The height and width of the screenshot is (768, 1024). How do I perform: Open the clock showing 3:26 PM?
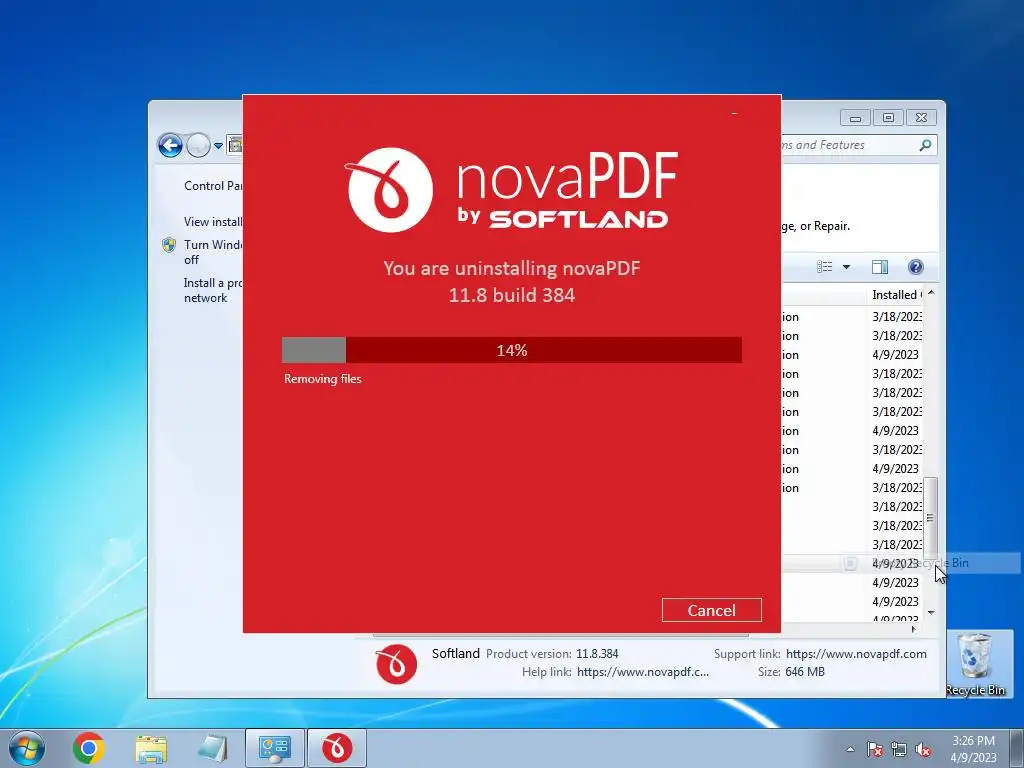pyautogui.click(x=974, y=749)
